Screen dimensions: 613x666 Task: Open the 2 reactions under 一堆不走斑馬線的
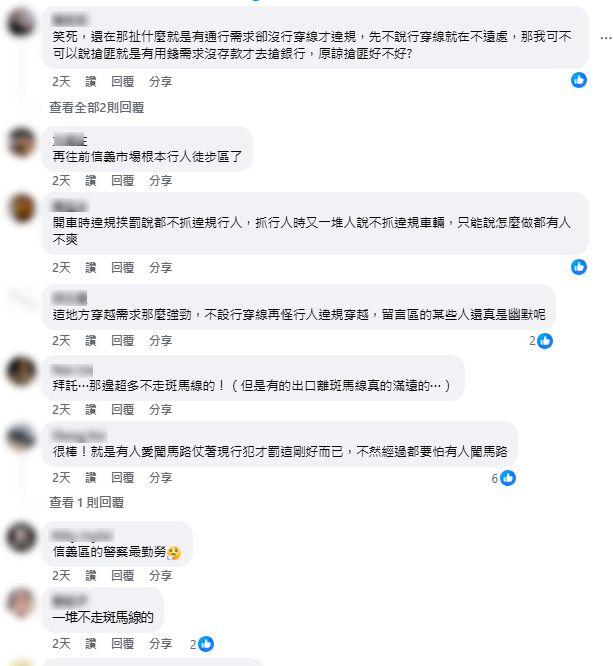[202, 644]
